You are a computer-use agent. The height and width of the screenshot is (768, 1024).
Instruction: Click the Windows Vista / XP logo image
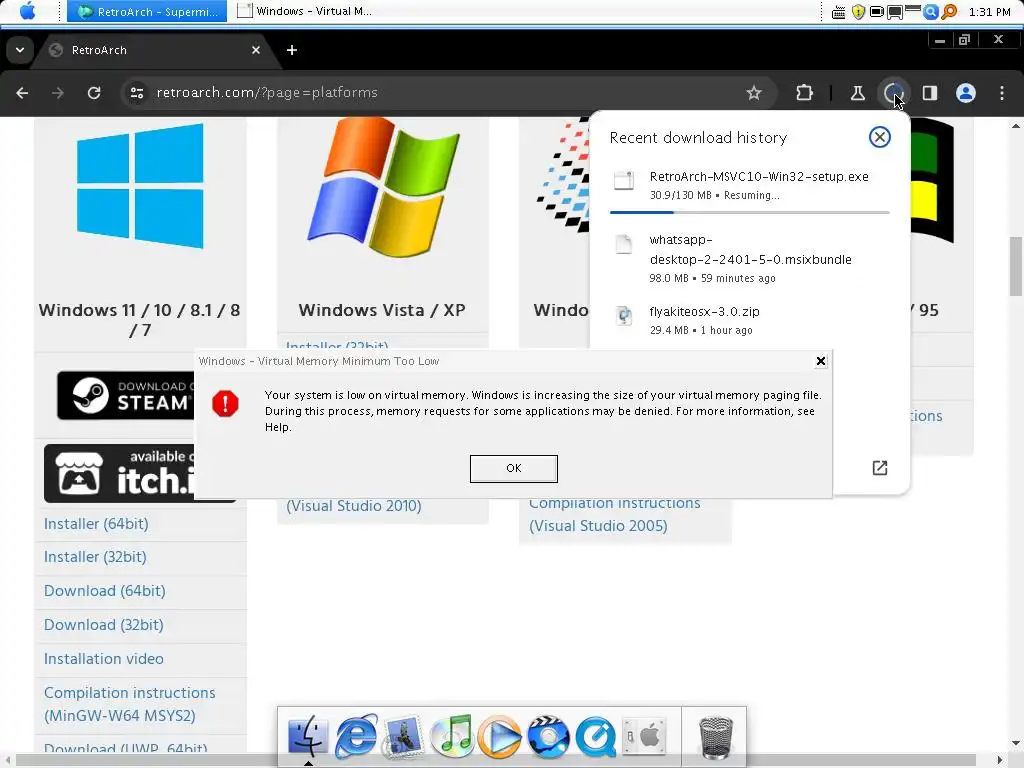click(x=383, y=188)
